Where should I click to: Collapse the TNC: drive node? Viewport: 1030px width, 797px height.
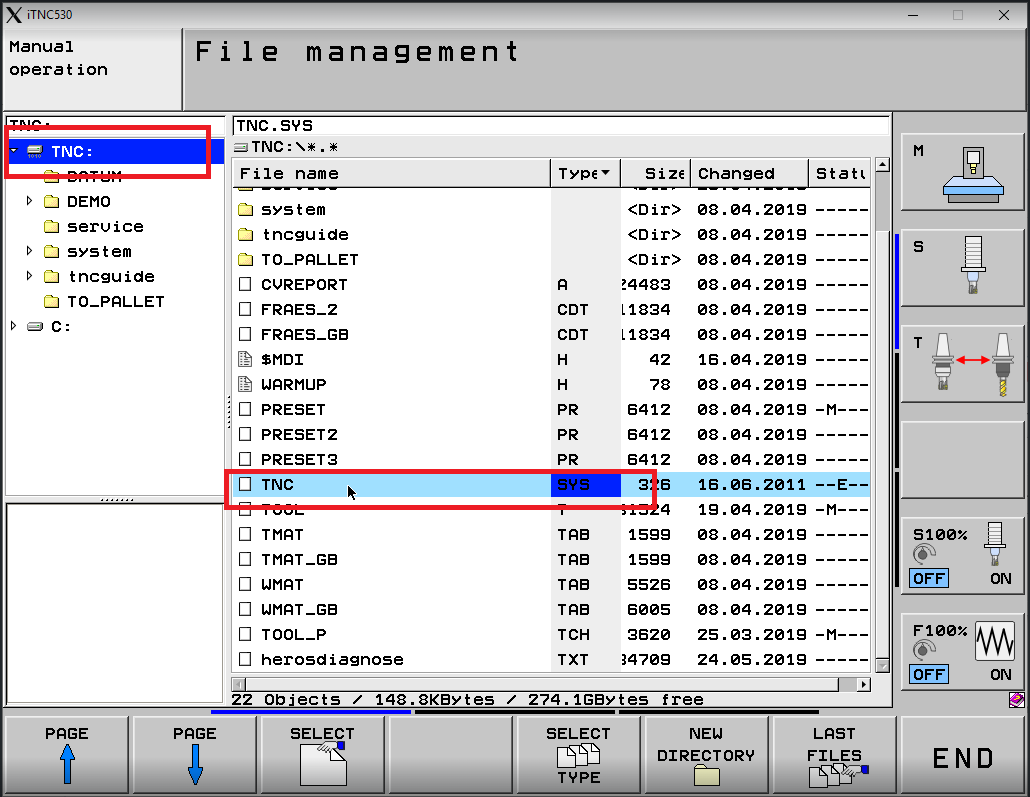[13, 150]
